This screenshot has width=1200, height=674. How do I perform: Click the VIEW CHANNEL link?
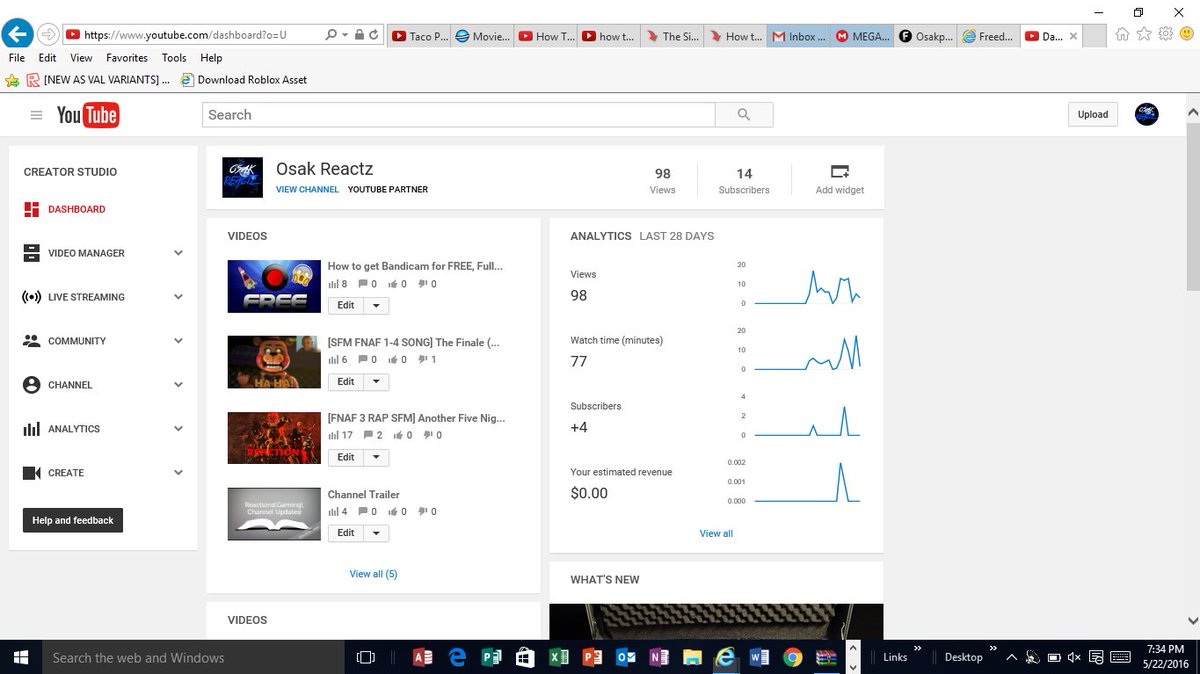pos(307,190)
